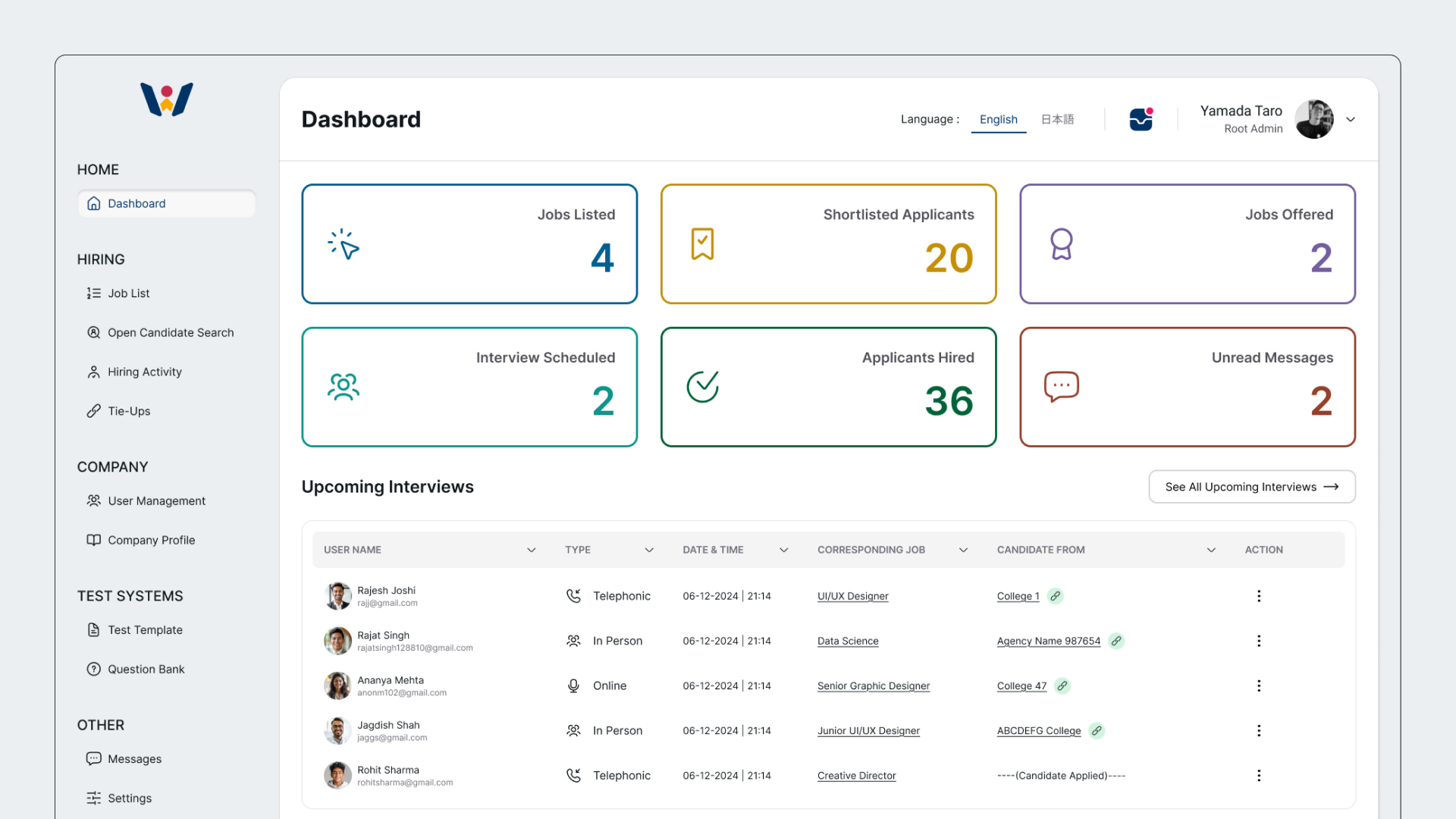
Task: Click the link icon beside College 1
Action: coord(1055,596)
